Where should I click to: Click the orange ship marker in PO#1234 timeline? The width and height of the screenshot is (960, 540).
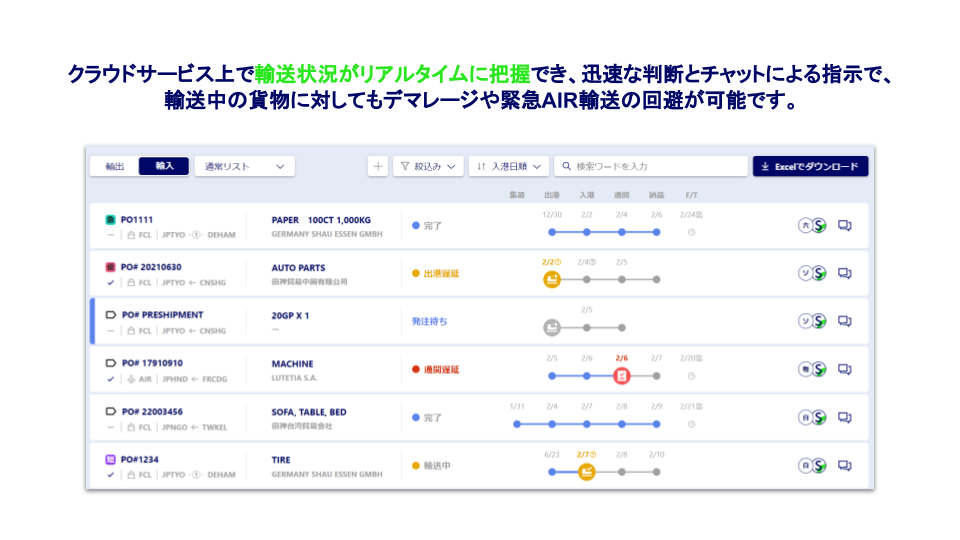[x=587, y=472]
